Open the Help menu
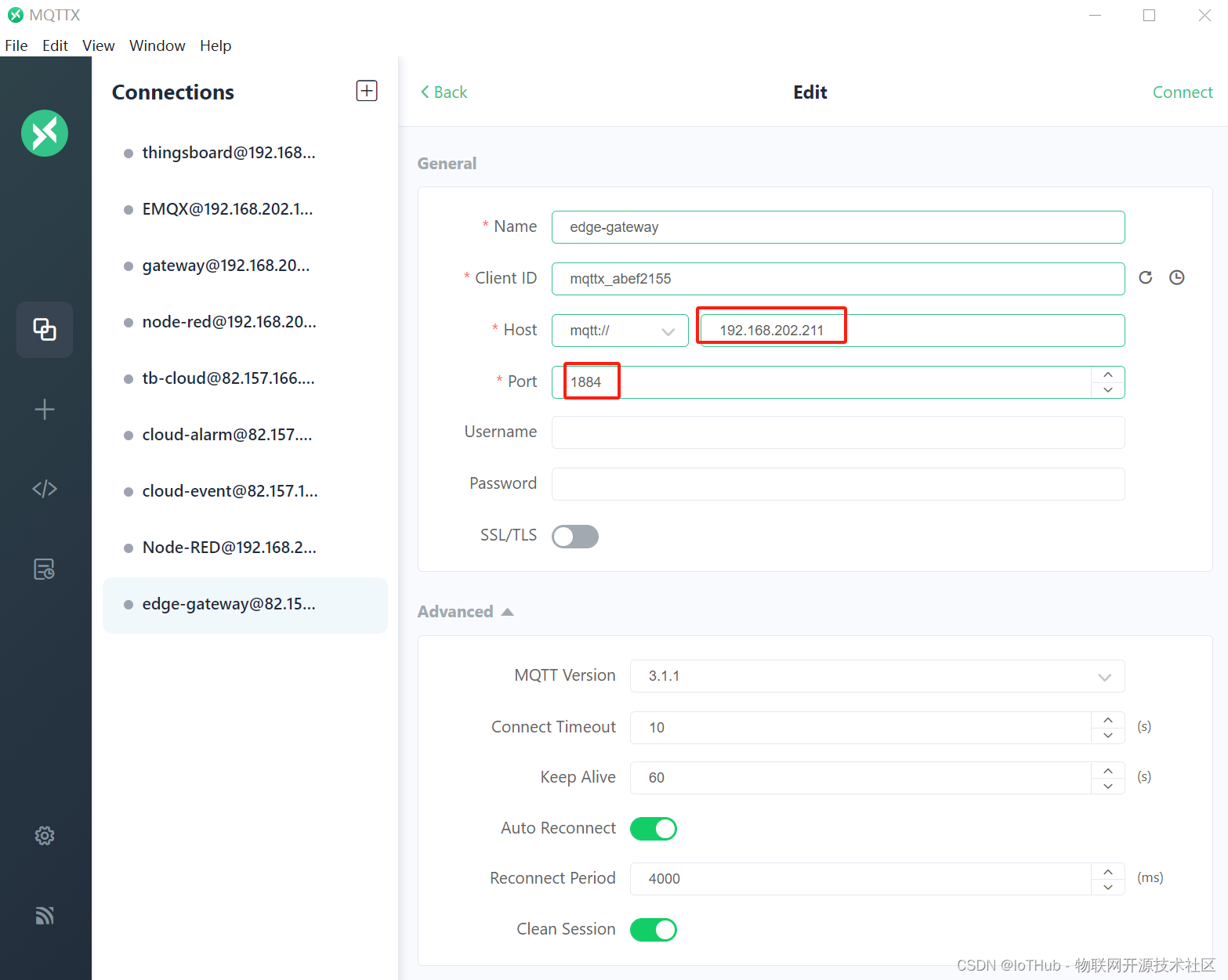 (x=216, y=45)
